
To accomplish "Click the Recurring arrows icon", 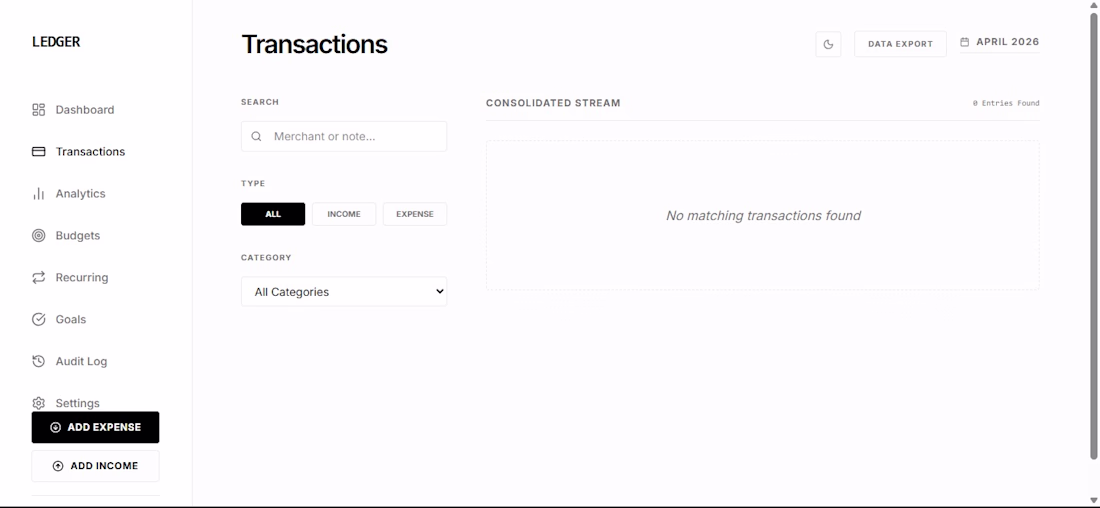I will pos(39,277).
